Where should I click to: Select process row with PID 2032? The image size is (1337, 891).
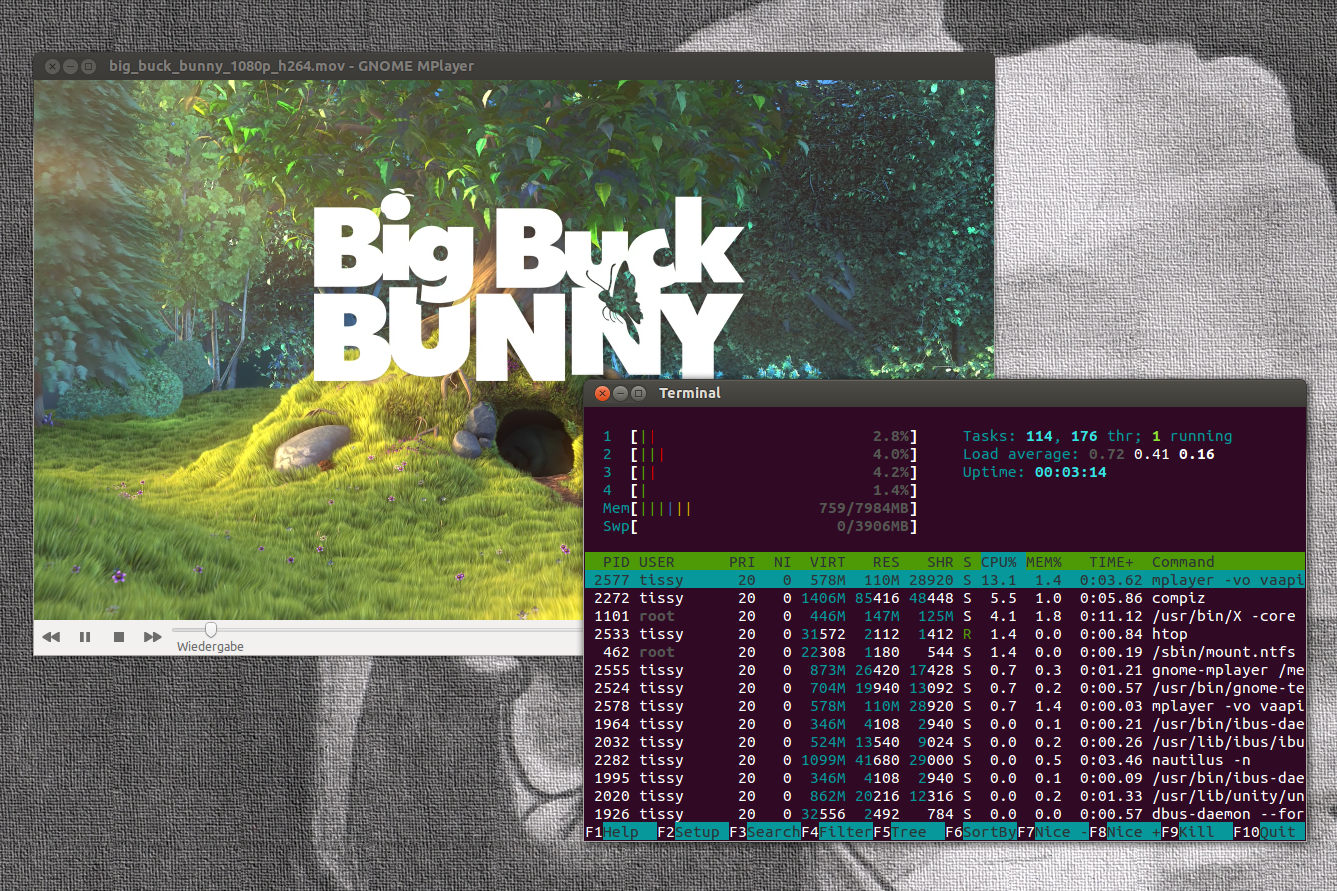tap(945, 742)
